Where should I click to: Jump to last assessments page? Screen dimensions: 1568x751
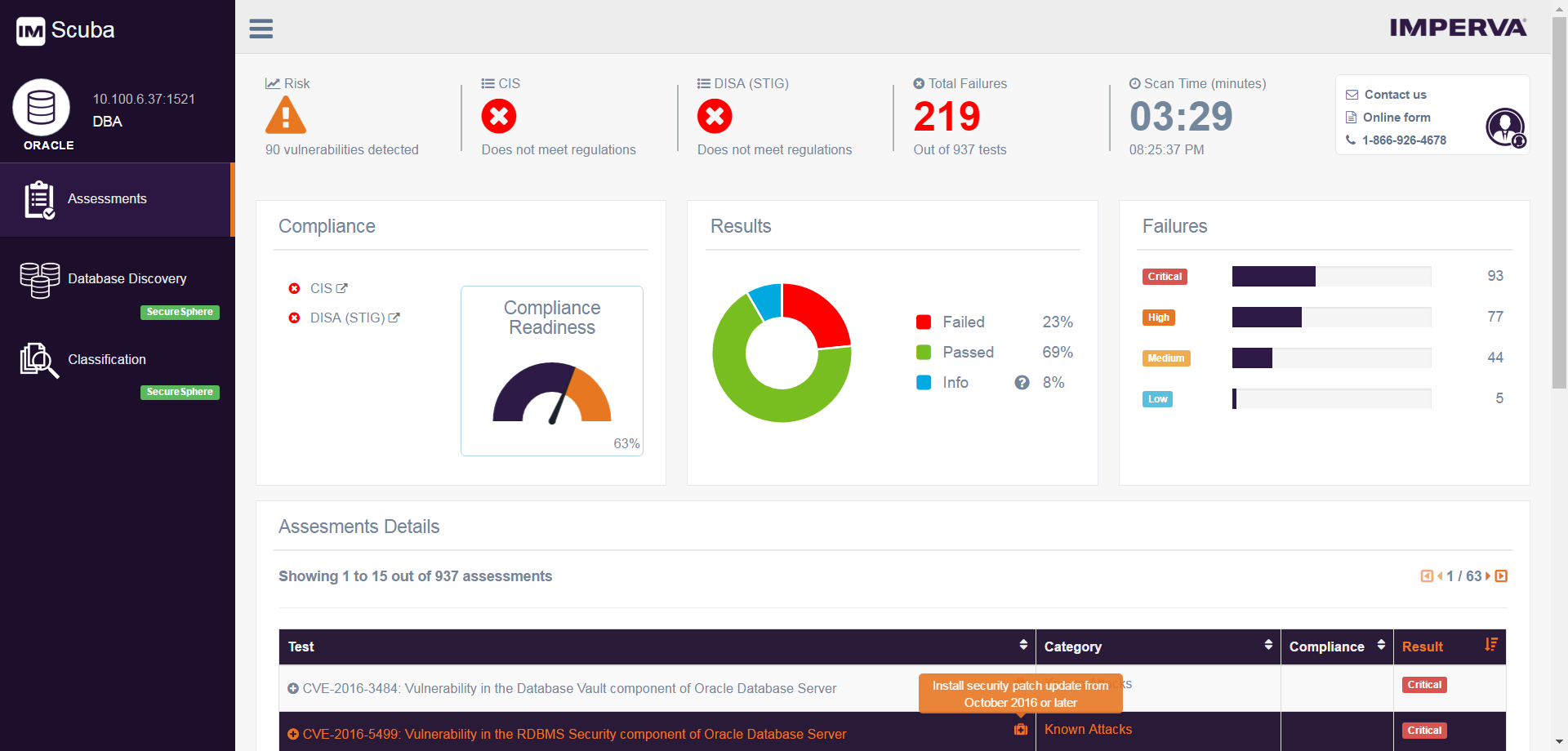click(1501, 576)
